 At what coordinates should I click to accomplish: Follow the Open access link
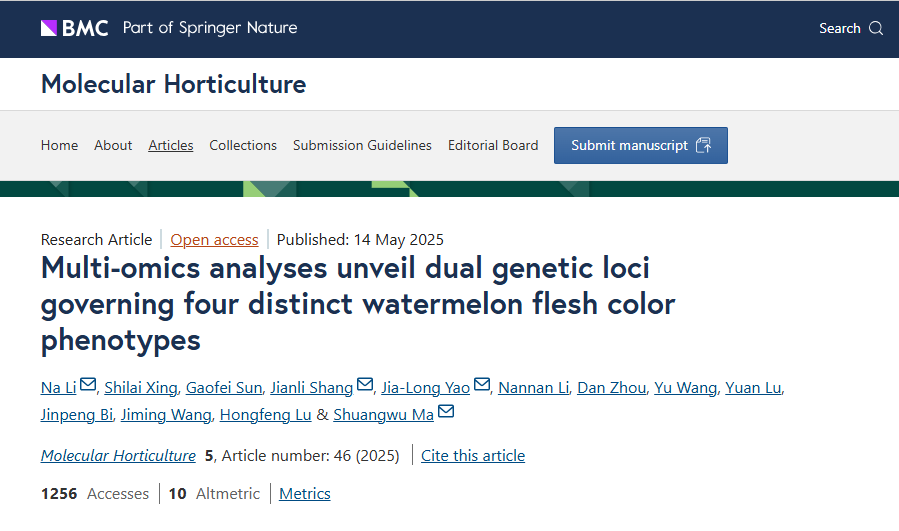(x=214, y=239)
